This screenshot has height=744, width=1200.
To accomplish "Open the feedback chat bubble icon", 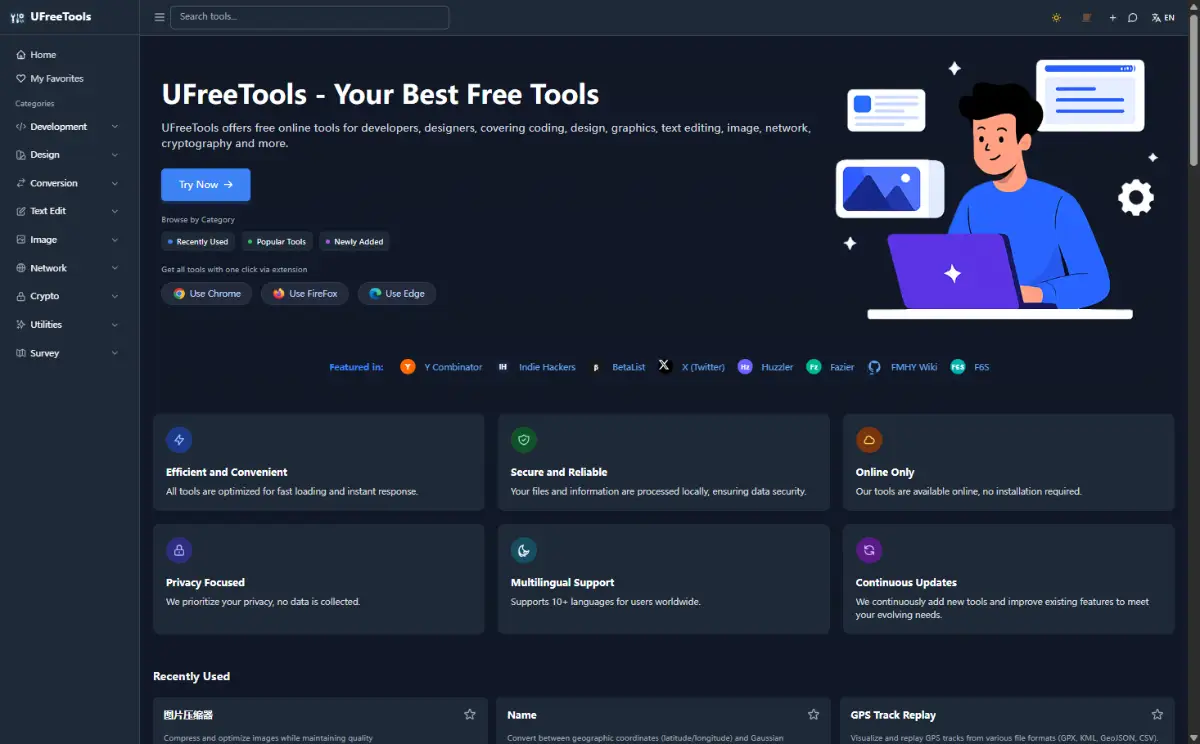I will [1132, 17].
